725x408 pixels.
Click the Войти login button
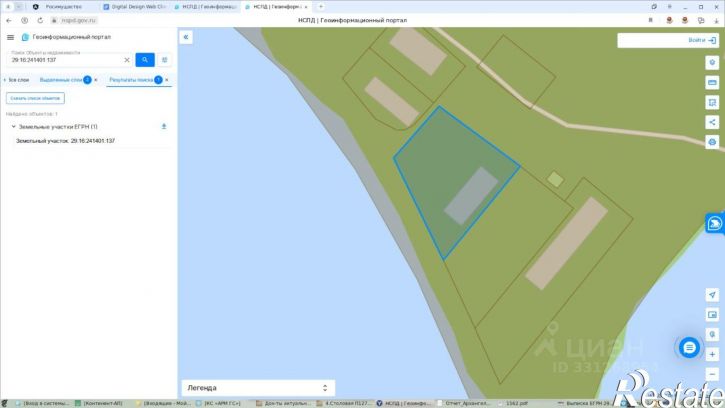pyautogui.click(x=702, y=40)
